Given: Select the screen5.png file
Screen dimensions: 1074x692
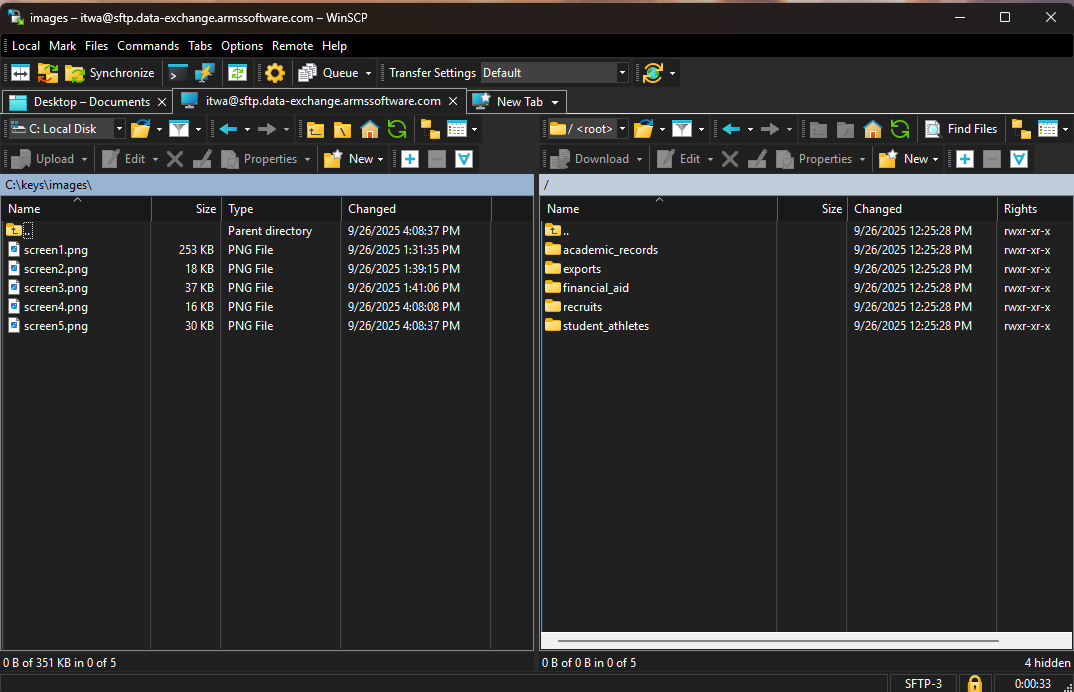Looking at the screenshot, I should 55,326.
